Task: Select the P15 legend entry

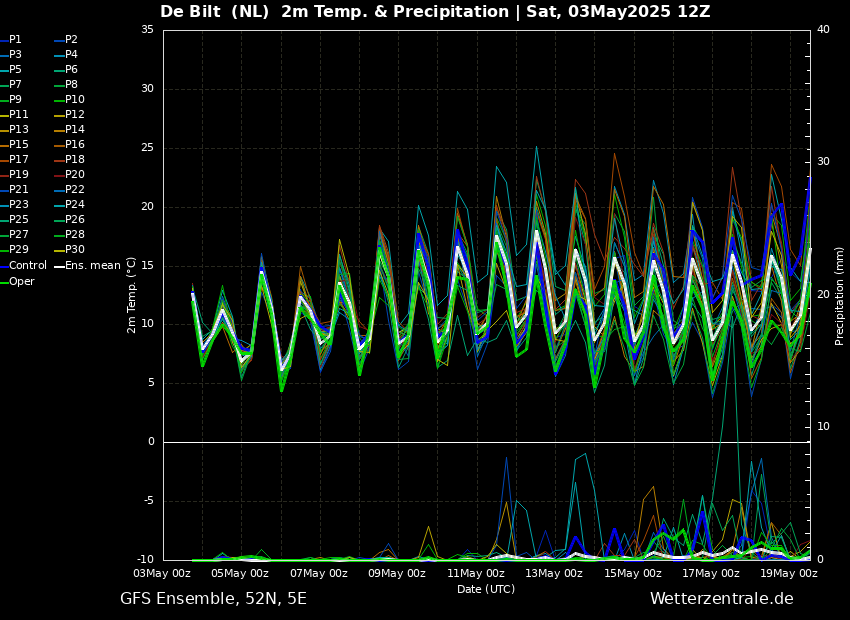Action: pos(19,145)
